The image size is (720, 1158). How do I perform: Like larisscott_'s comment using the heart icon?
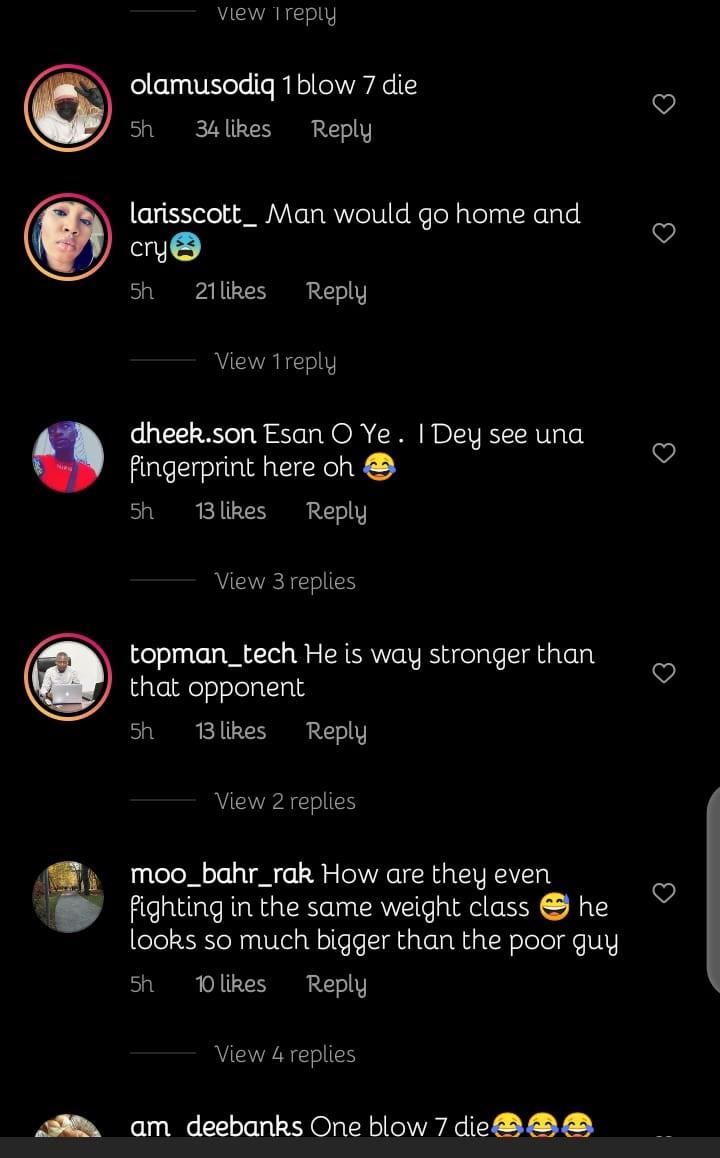click(664, 233)
